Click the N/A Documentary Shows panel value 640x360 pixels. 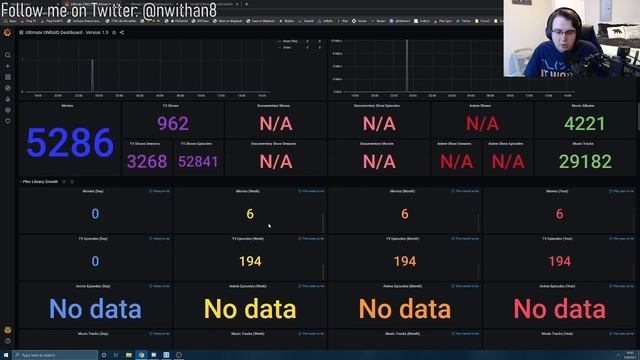276,124
